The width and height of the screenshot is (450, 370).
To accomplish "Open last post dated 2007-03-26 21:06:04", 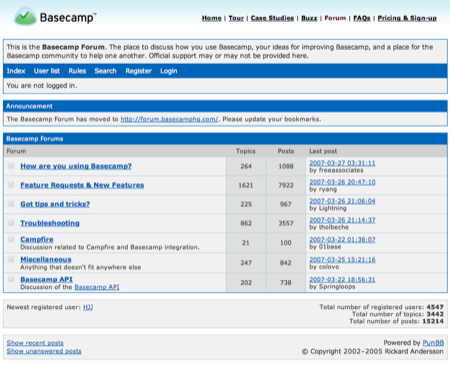I will 342,201.
